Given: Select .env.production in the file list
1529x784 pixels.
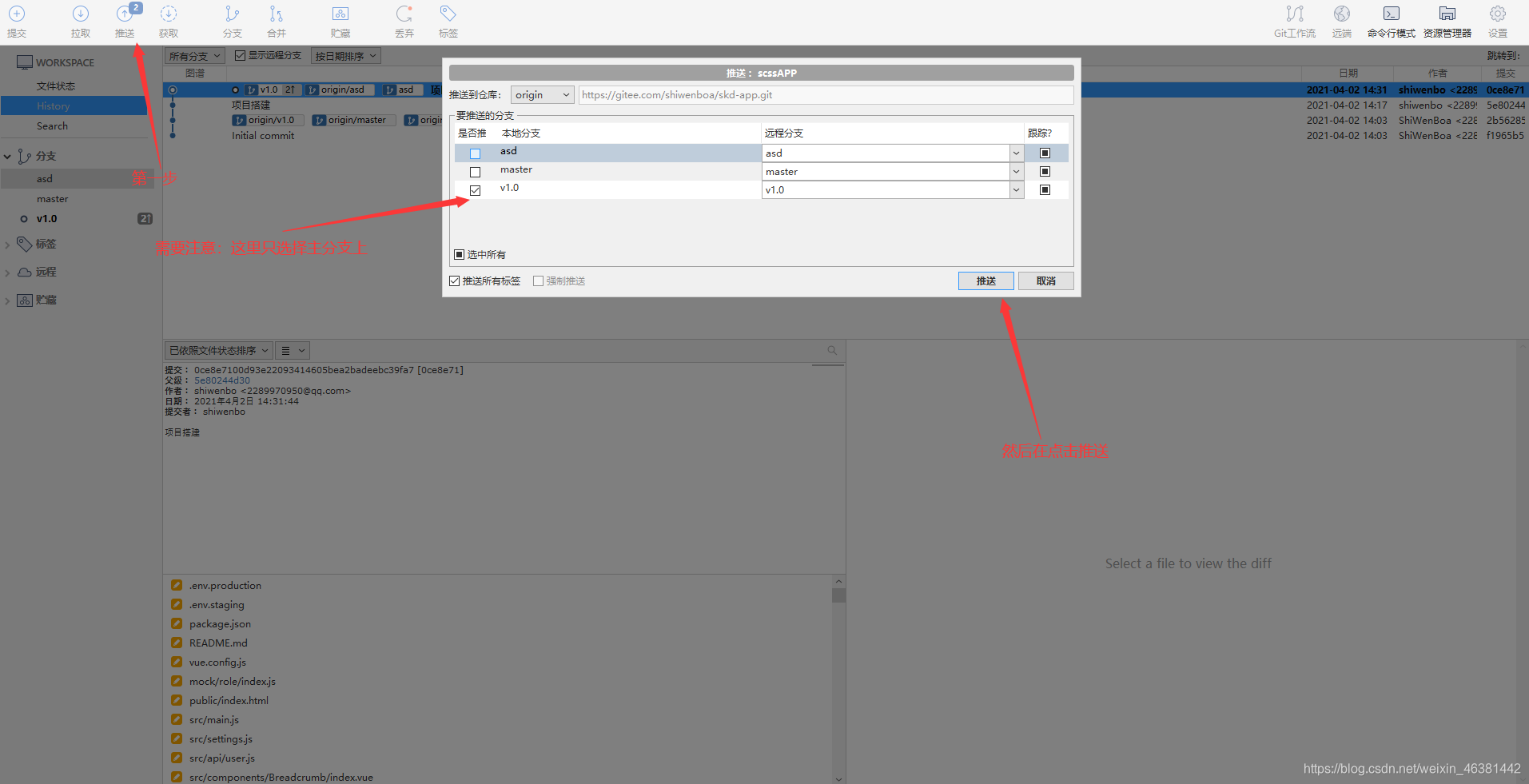Looking at the screenshot, I should pos(225,585).
